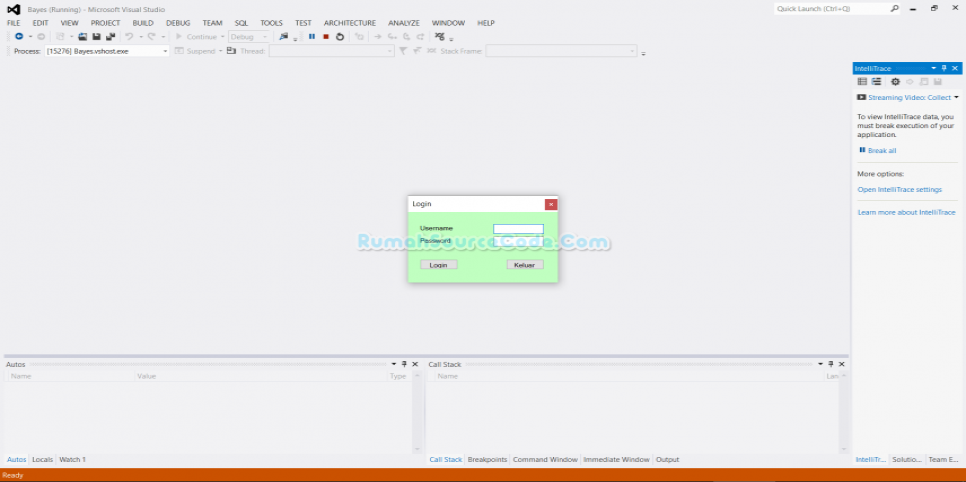Close the Autos panel
This screenshot has height=482, width=966.
(x=415, y=364)
